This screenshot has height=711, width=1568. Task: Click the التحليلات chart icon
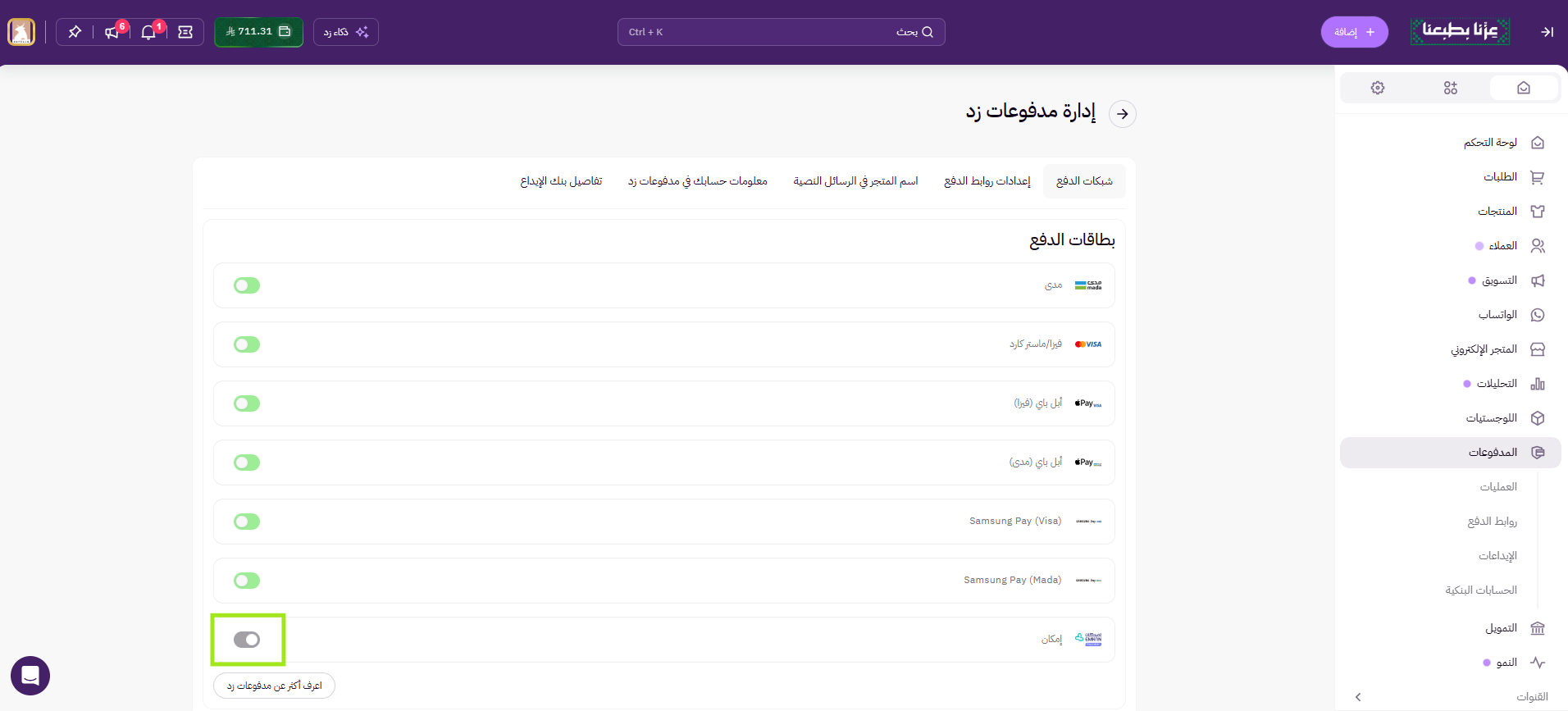click(1538, 384)
